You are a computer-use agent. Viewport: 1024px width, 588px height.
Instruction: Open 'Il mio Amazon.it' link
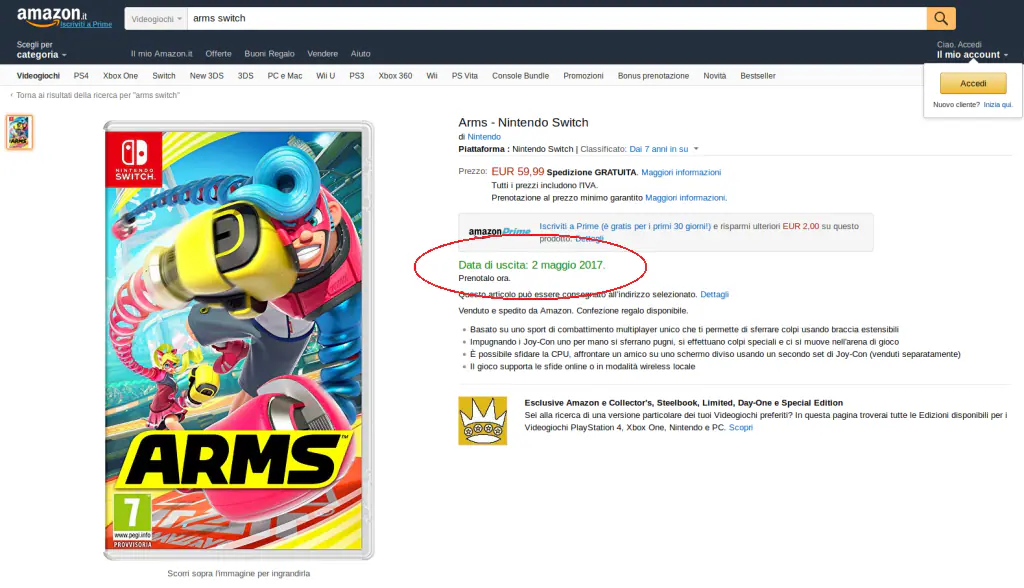(161, 54)
